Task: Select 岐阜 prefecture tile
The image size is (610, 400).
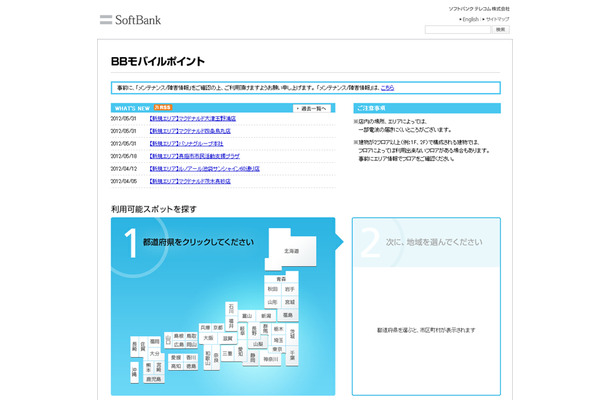Action: pyautogui.click(x=243, y=331)
